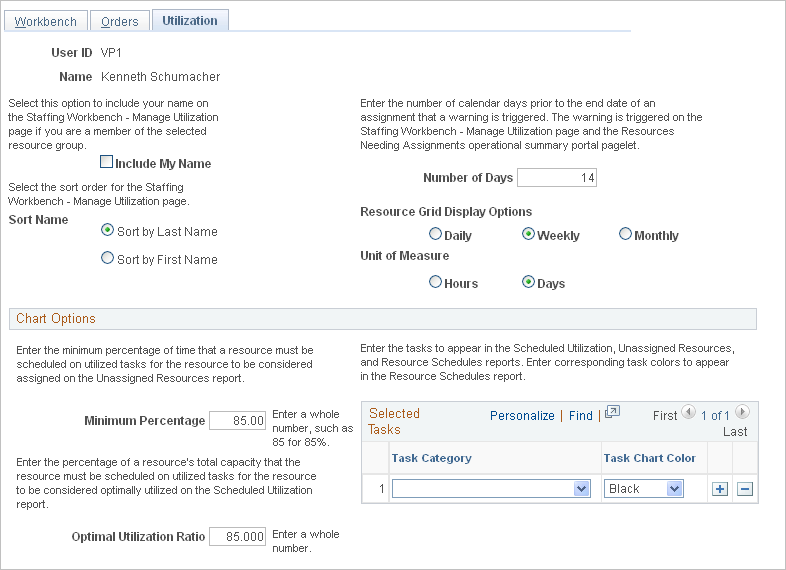Select Sort by First Name option

coord(107,258)
